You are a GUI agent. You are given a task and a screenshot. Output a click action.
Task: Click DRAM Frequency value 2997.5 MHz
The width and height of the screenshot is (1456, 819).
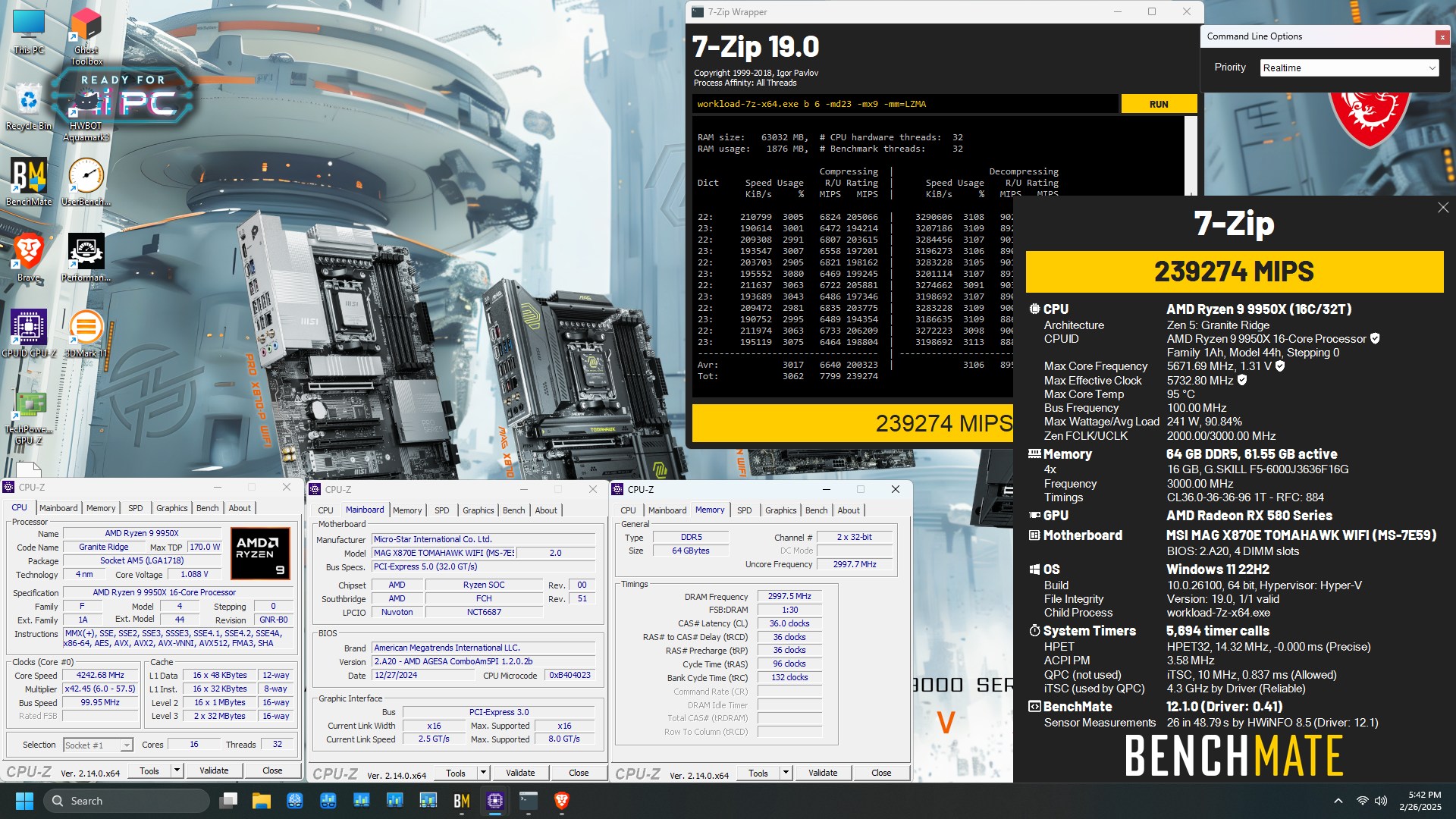click(x=789, y=596)
